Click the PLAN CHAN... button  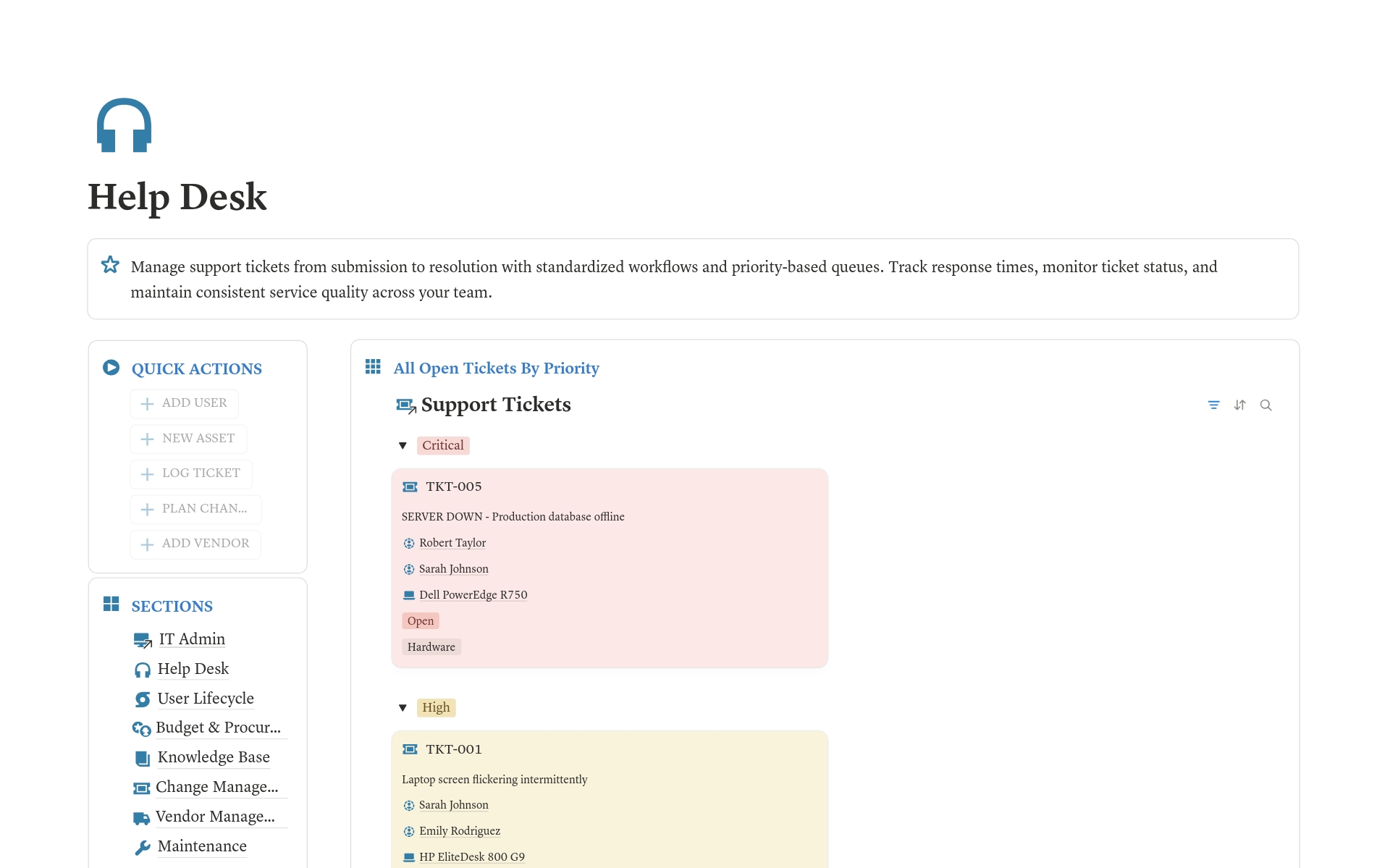[195, 509]
